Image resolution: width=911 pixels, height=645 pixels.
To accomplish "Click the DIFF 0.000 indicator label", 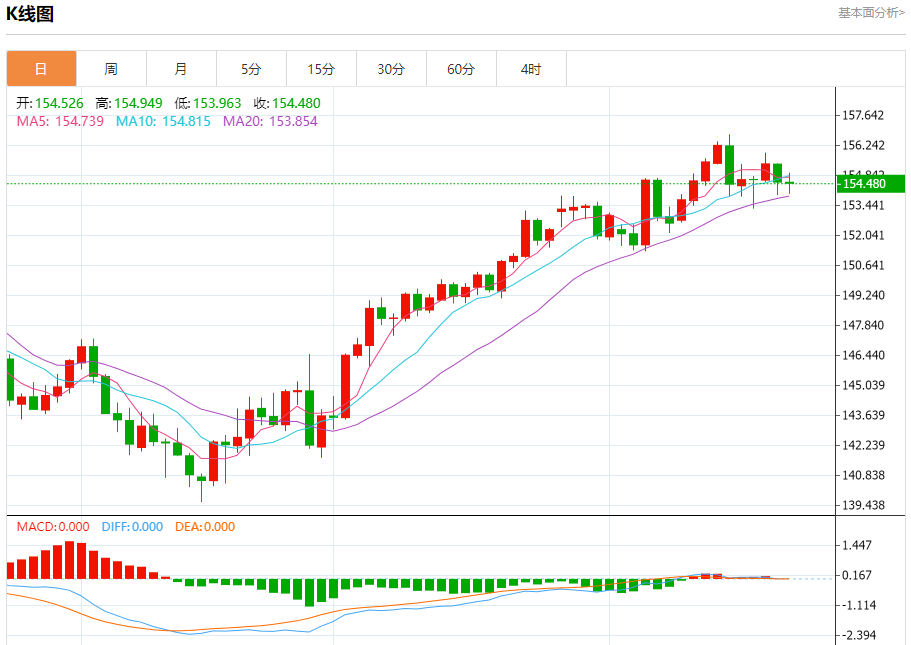I will point(132,527).
